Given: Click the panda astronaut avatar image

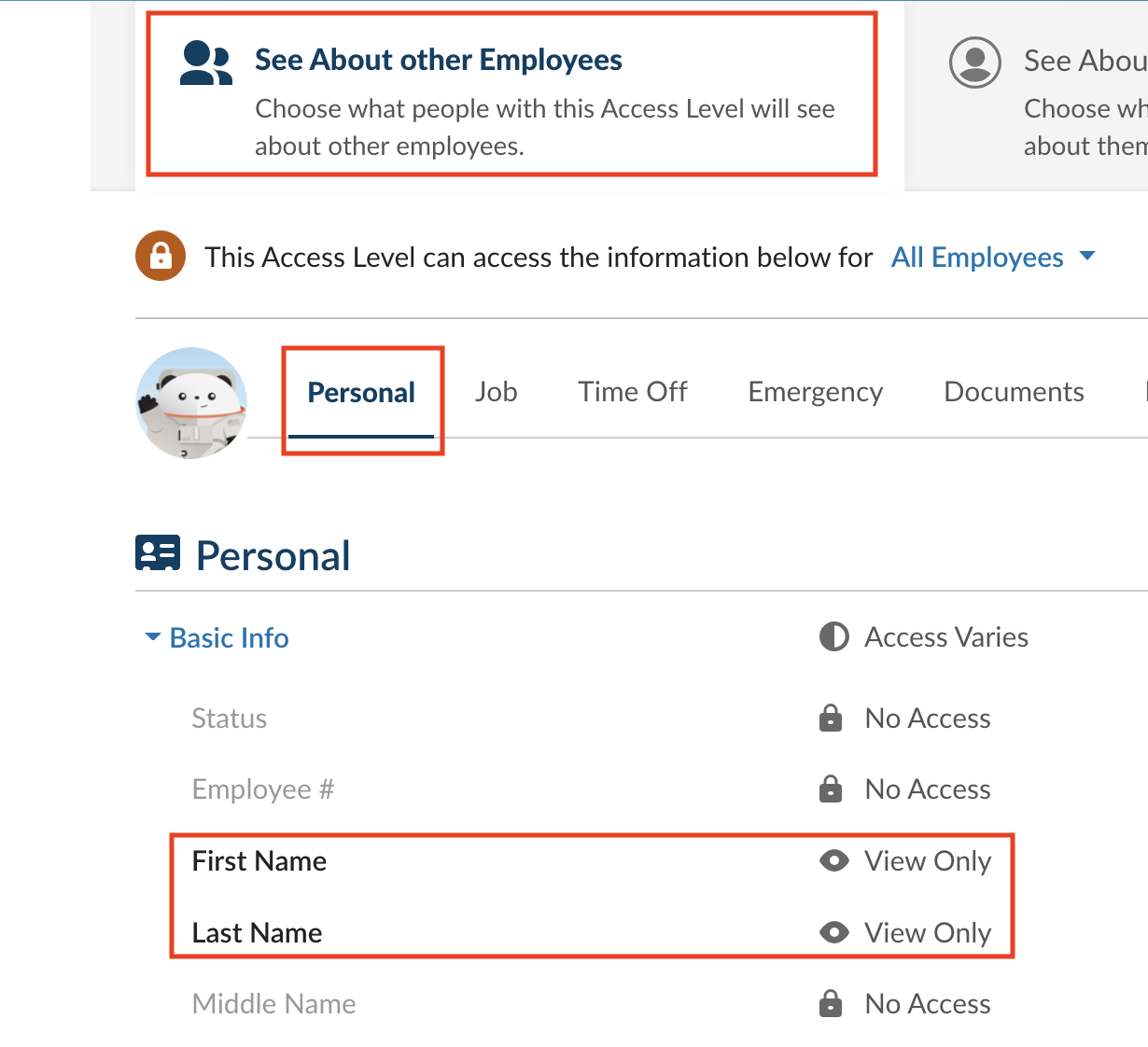Looking at the screenshot, I should (x=191, y=403).
